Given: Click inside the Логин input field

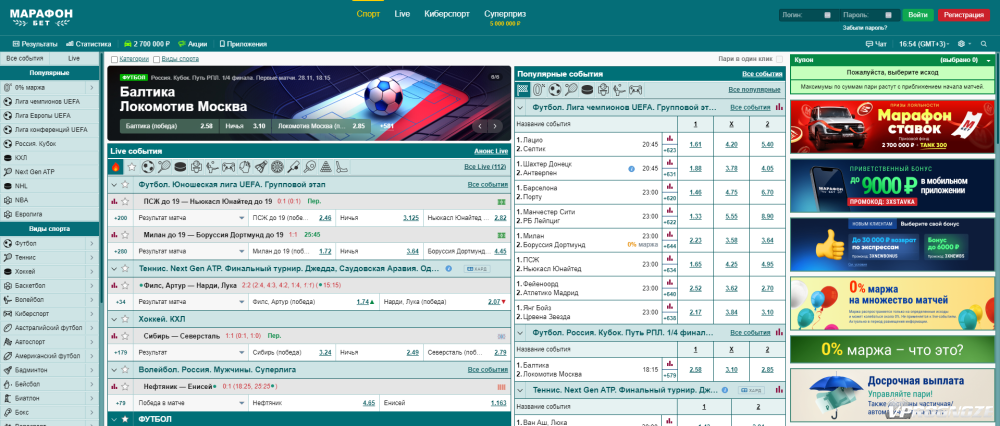Looking at the screenshot, I should pos(807,15).
